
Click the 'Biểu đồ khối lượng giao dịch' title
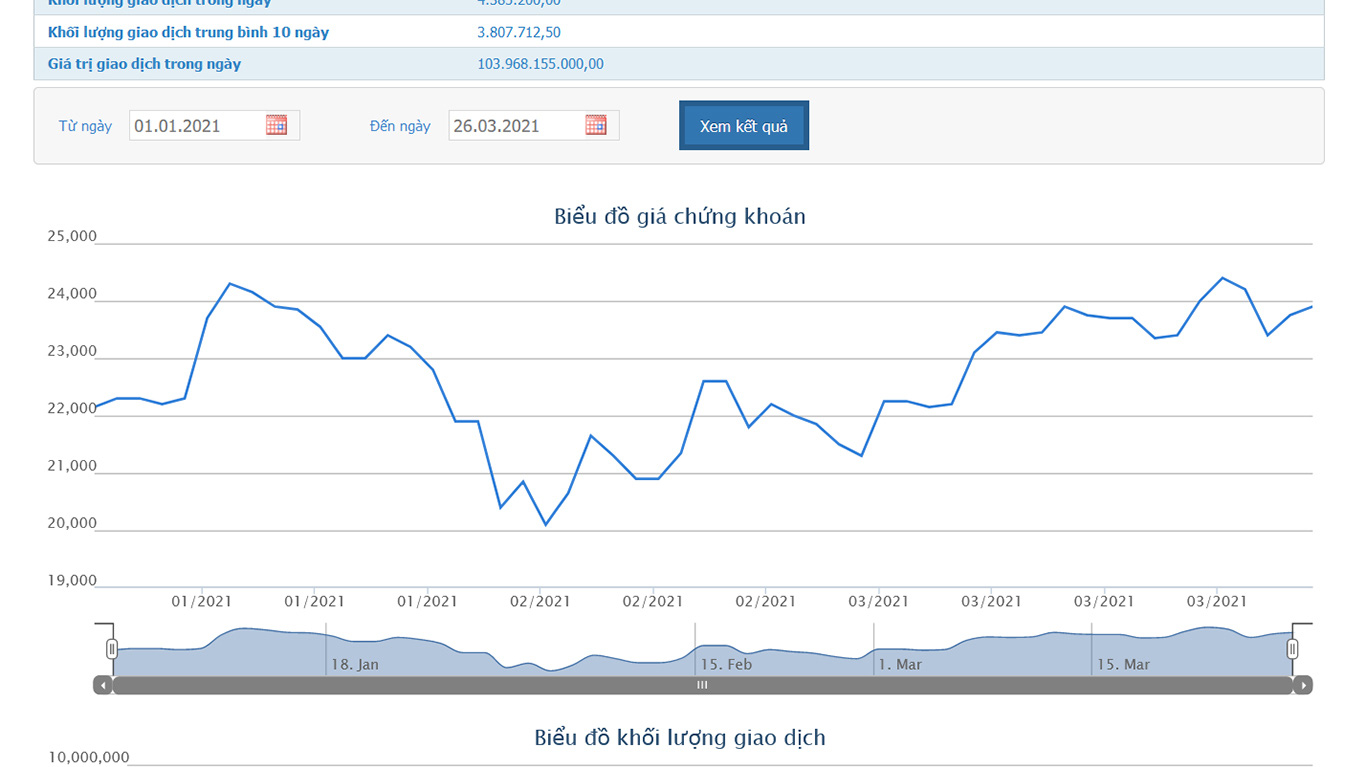679,738
